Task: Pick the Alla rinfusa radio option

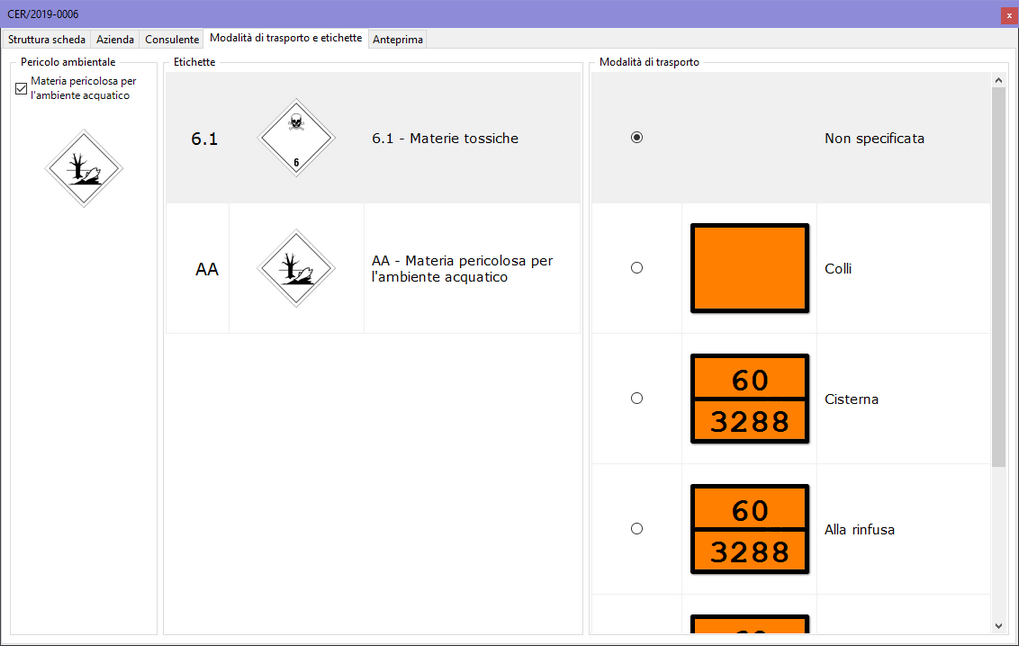Action: coord(637,529)
